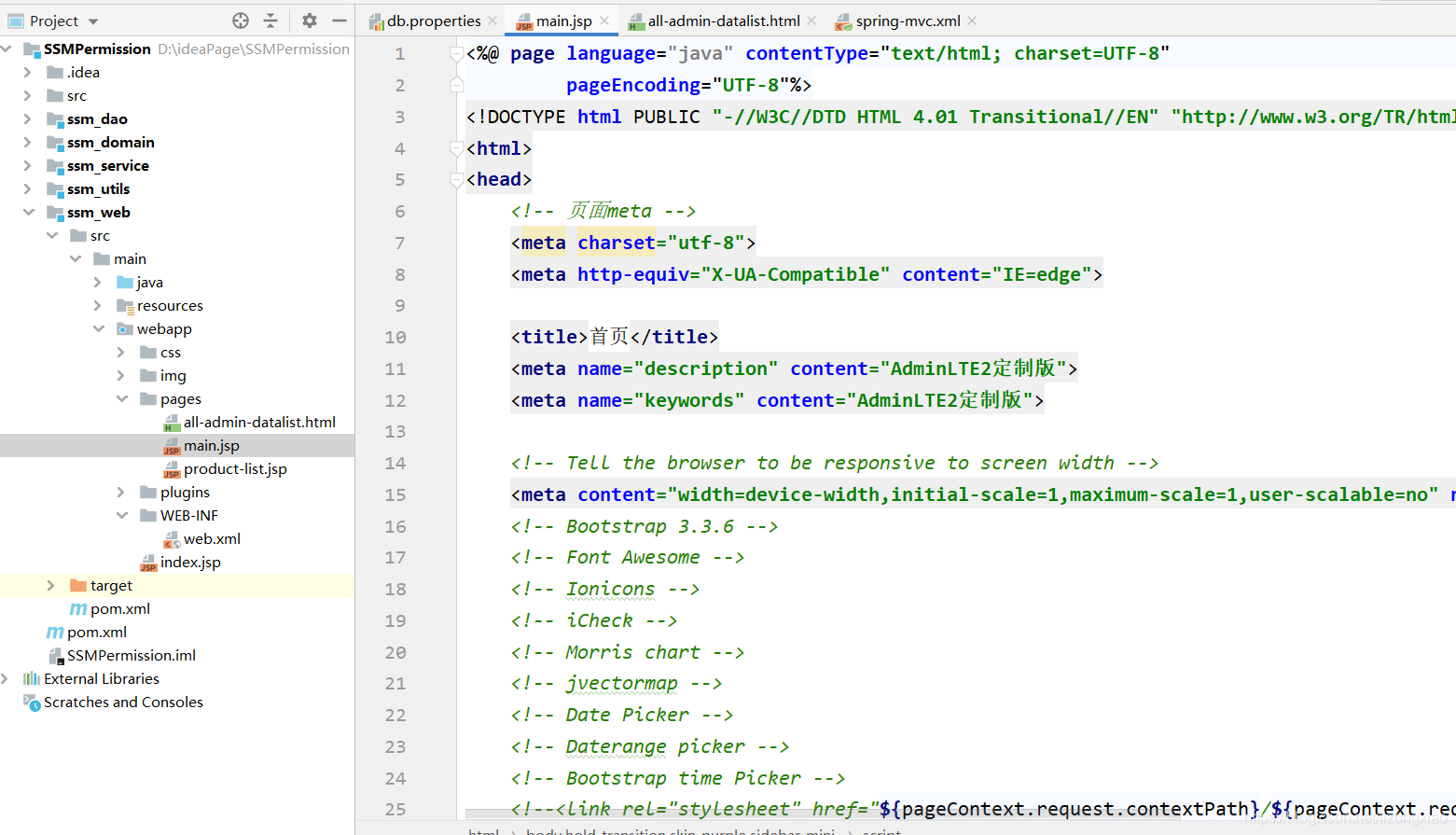The image size is (1456, 835).
Task: Click the collapse all icon in Project panel
Action: tap(270, 21)
